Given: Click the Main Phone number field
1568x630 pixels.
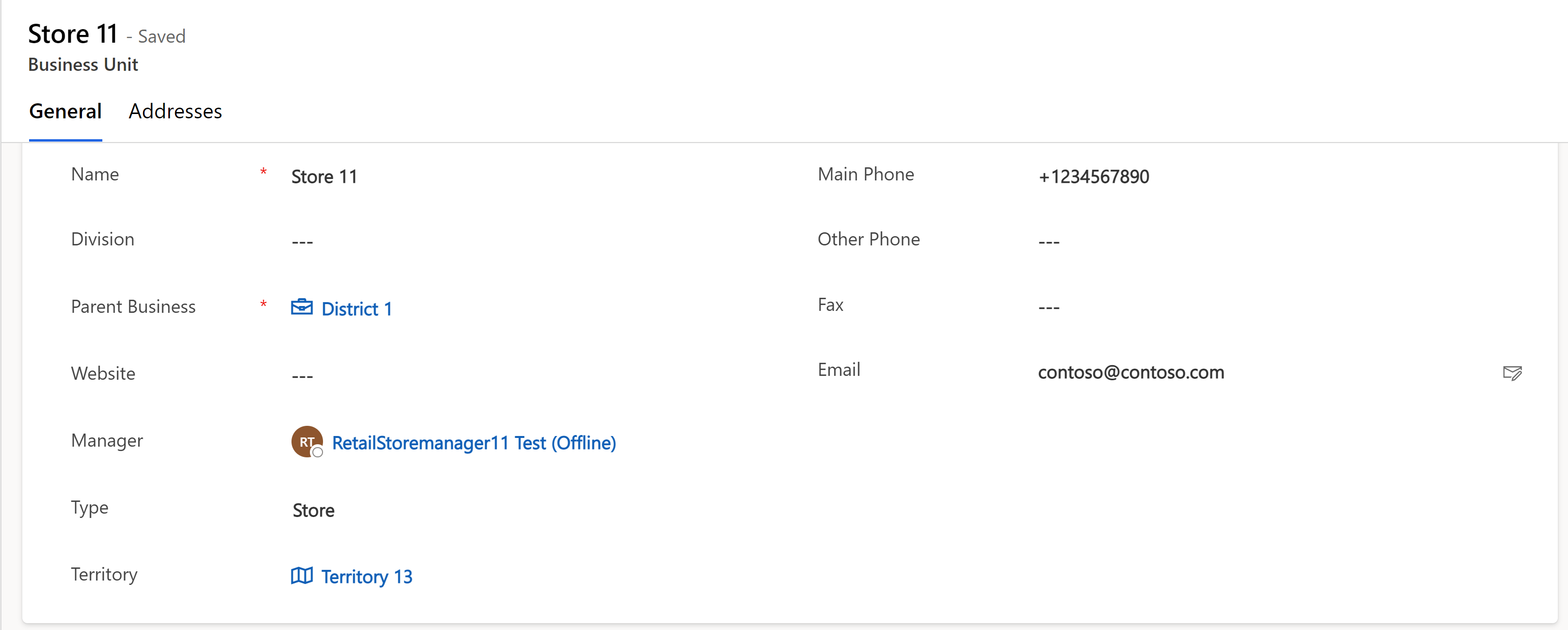Looking at the screenshot, I should [x=1278, y=177].
